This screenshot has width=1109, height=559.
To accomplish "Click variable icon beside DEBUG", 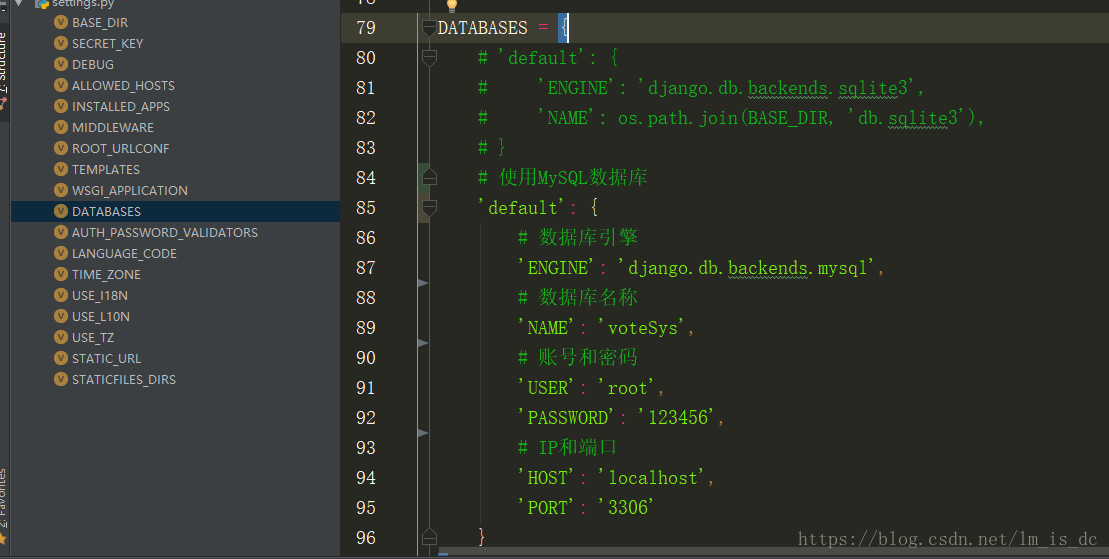I will point(61,64).
